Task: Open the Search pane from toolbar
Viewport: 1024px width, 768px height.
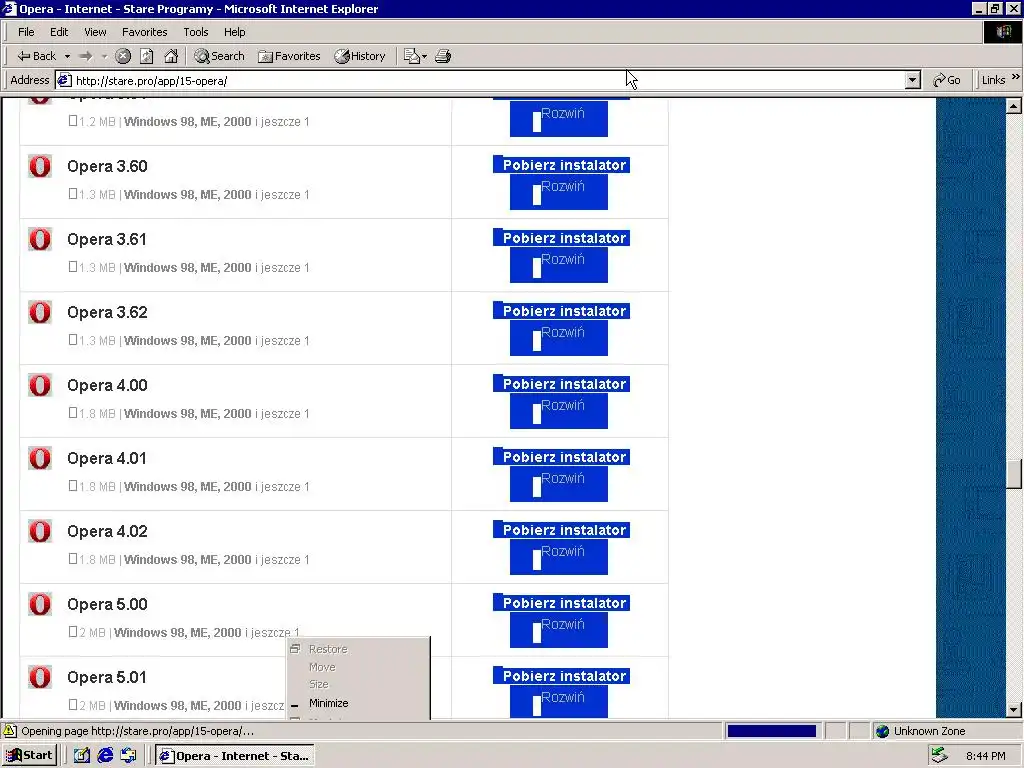Action: pyautogui.click(x=219, y=56)
